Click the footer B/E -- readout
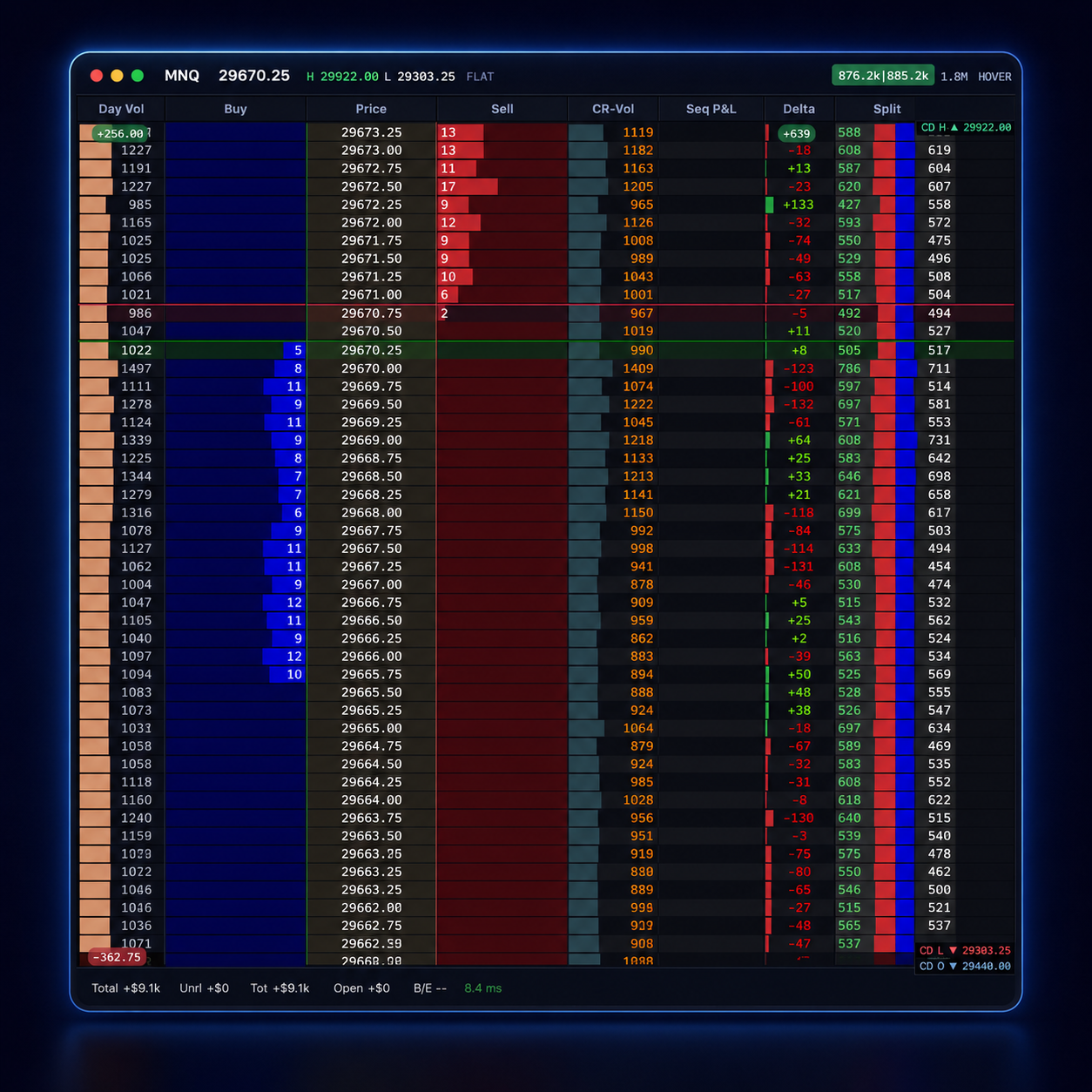 430,988
